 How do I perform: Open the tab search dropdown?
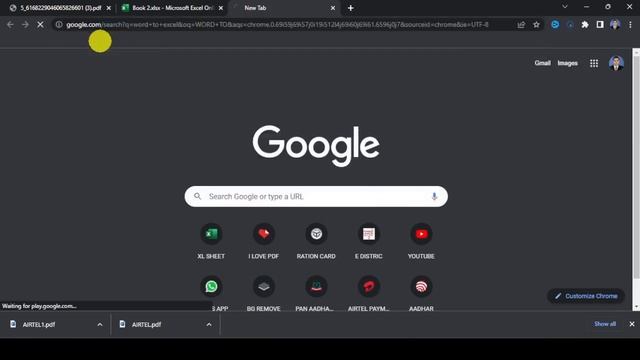[565, 7]
